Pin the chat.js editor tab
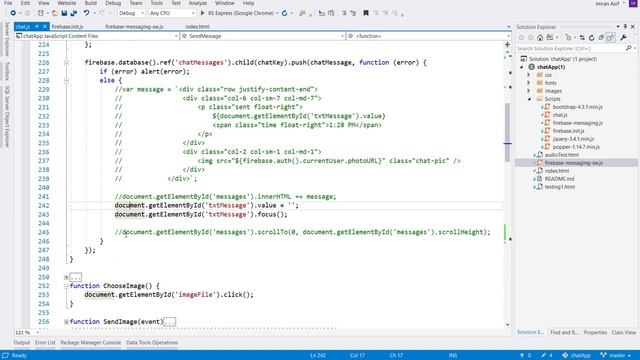This screenshot has width=640, height=360. pos(37,27)
